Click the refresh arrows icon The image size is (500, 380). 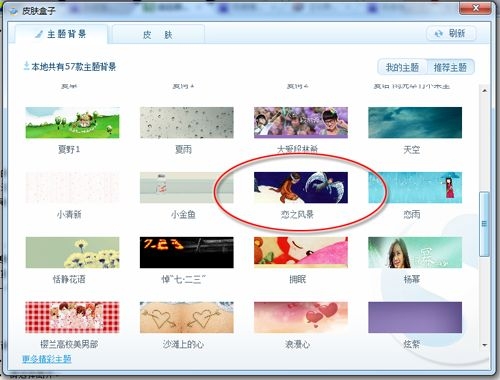(438, 33)
